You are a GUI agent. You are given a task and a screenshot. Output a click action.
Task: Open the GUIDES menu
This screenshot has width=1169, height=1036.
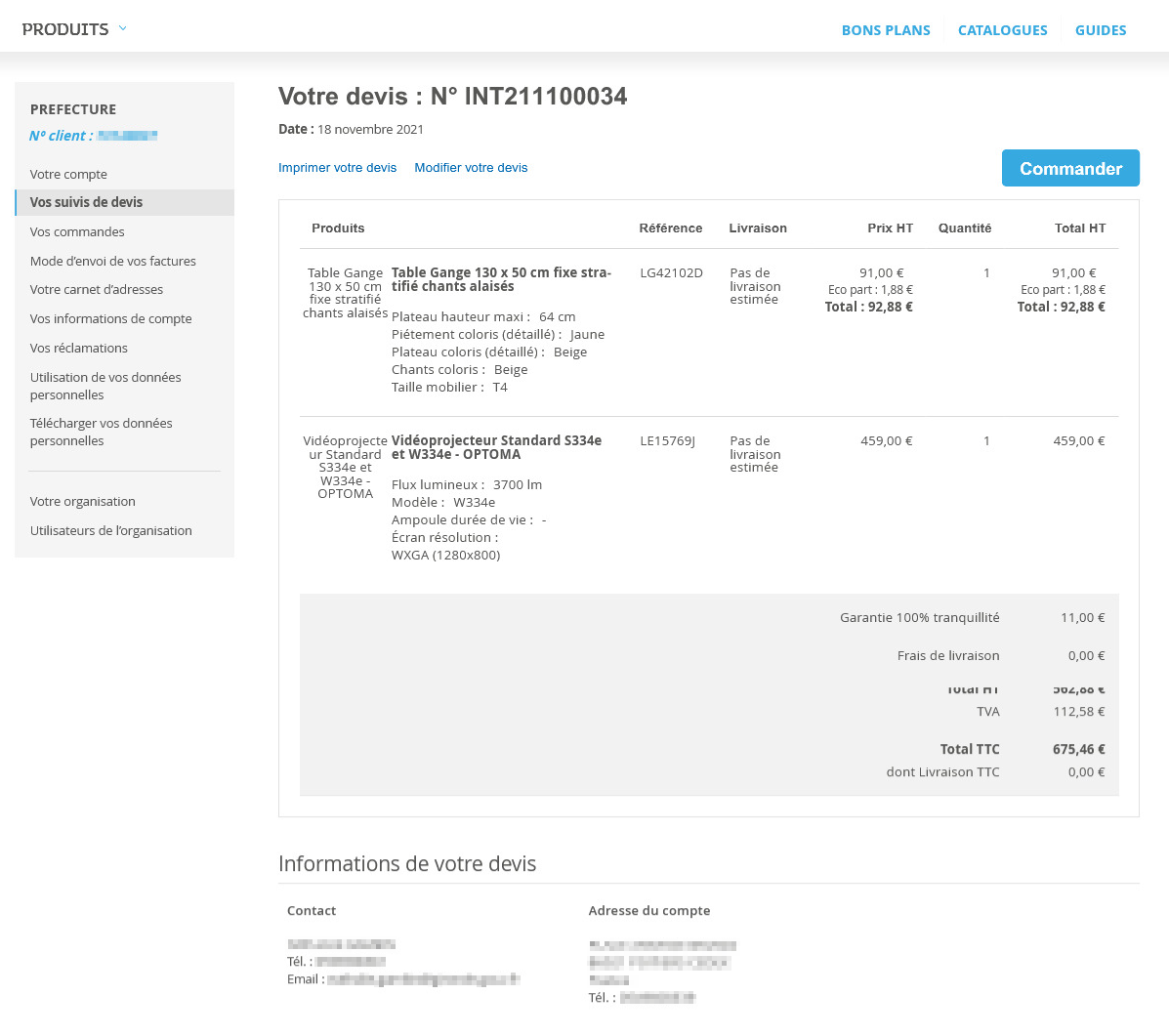(1101, 30)
